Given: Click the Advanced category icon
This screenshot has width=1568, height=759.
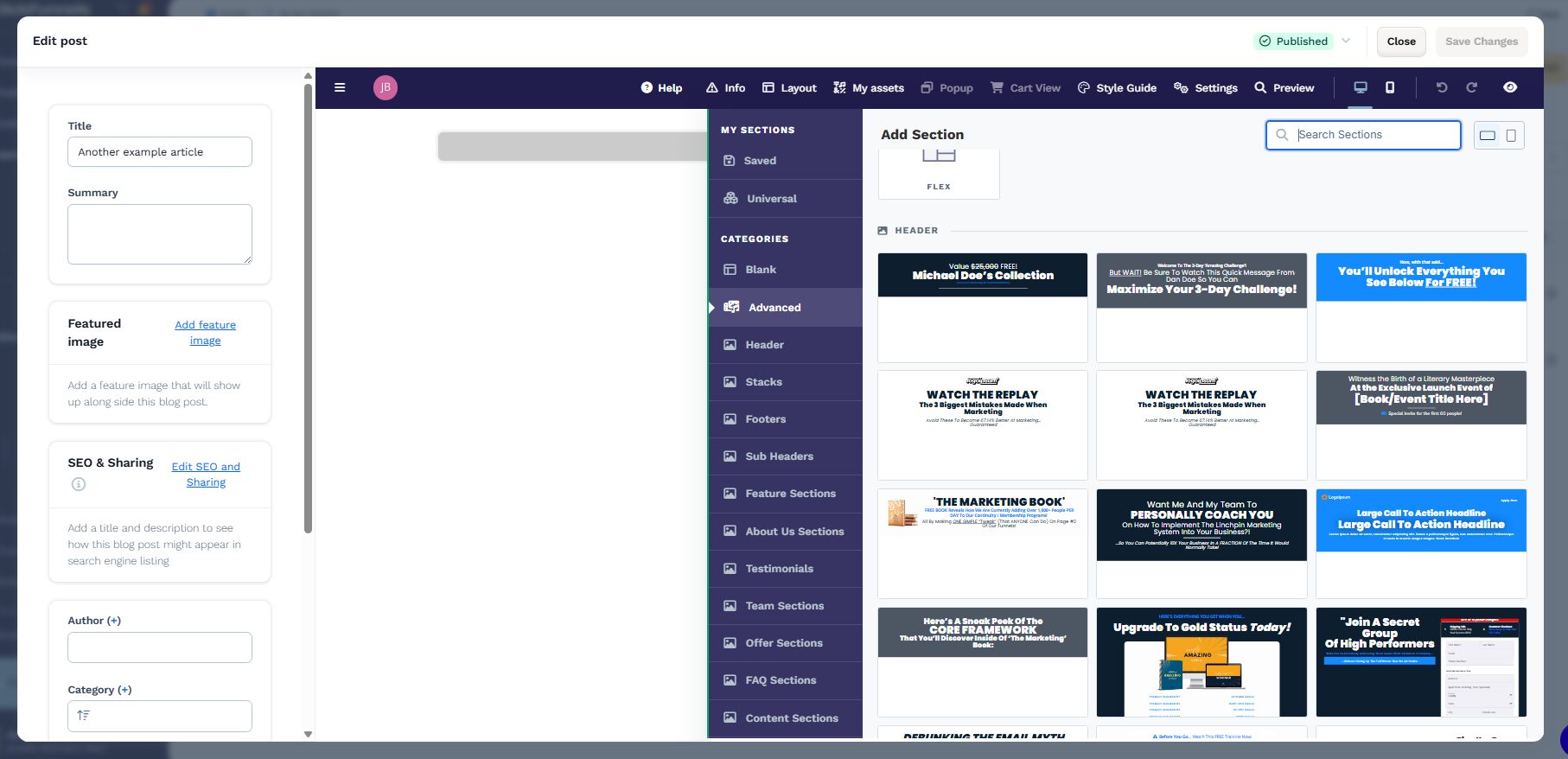Looking at the screenshot, I should coord(731,307).
